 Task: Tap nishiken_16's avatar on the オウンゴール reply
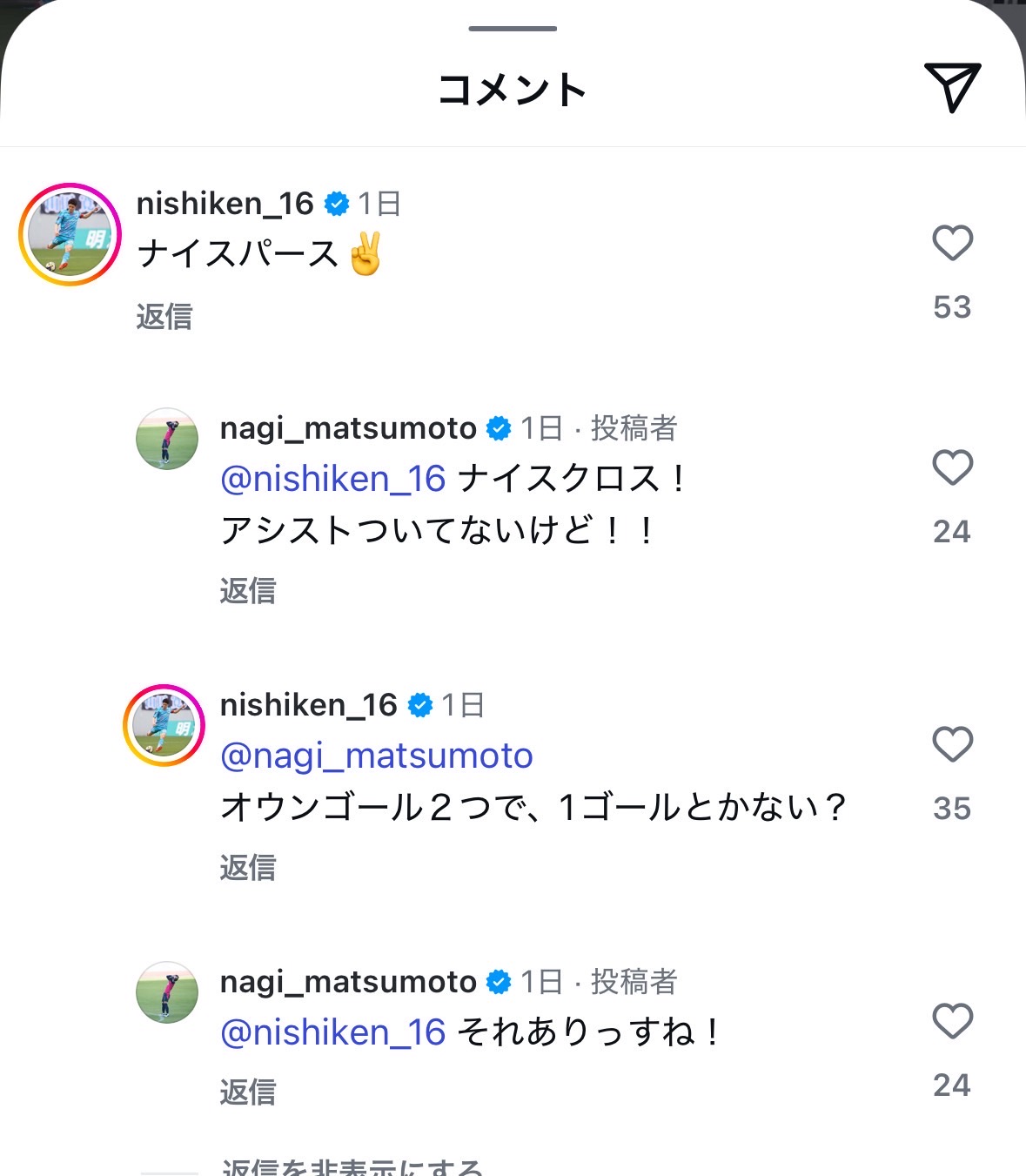pyautogui.click(x=164, y=725)
